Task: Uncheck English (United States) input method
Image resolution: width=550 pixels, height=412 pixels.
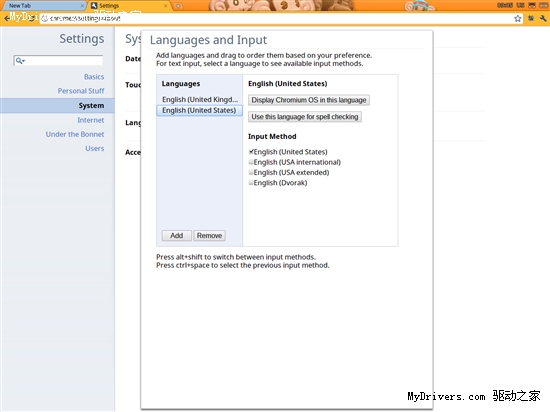Action: (251, 152)
